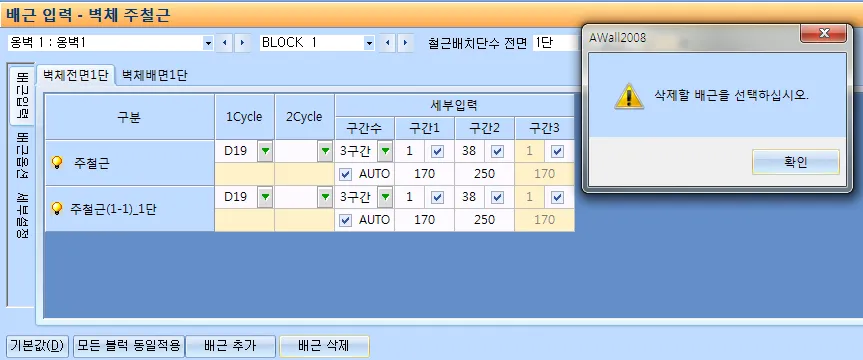863x360 pixels.
Task: Close the AWall2008 dialog with X
Action: [x=823, y=34]
